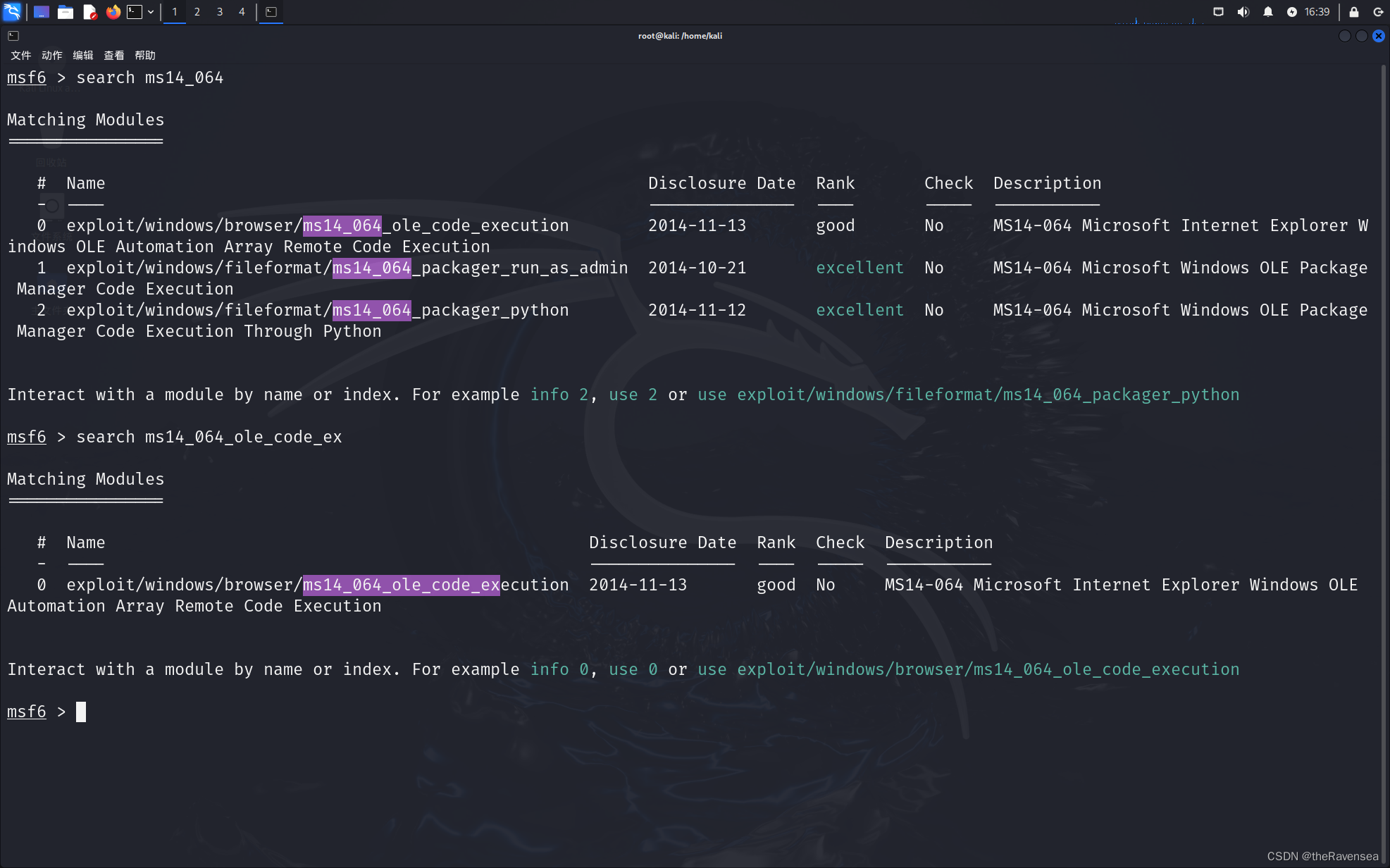1390x868 pixels.
Task: Click workspace tab number 2
Action: pos(197,11)
